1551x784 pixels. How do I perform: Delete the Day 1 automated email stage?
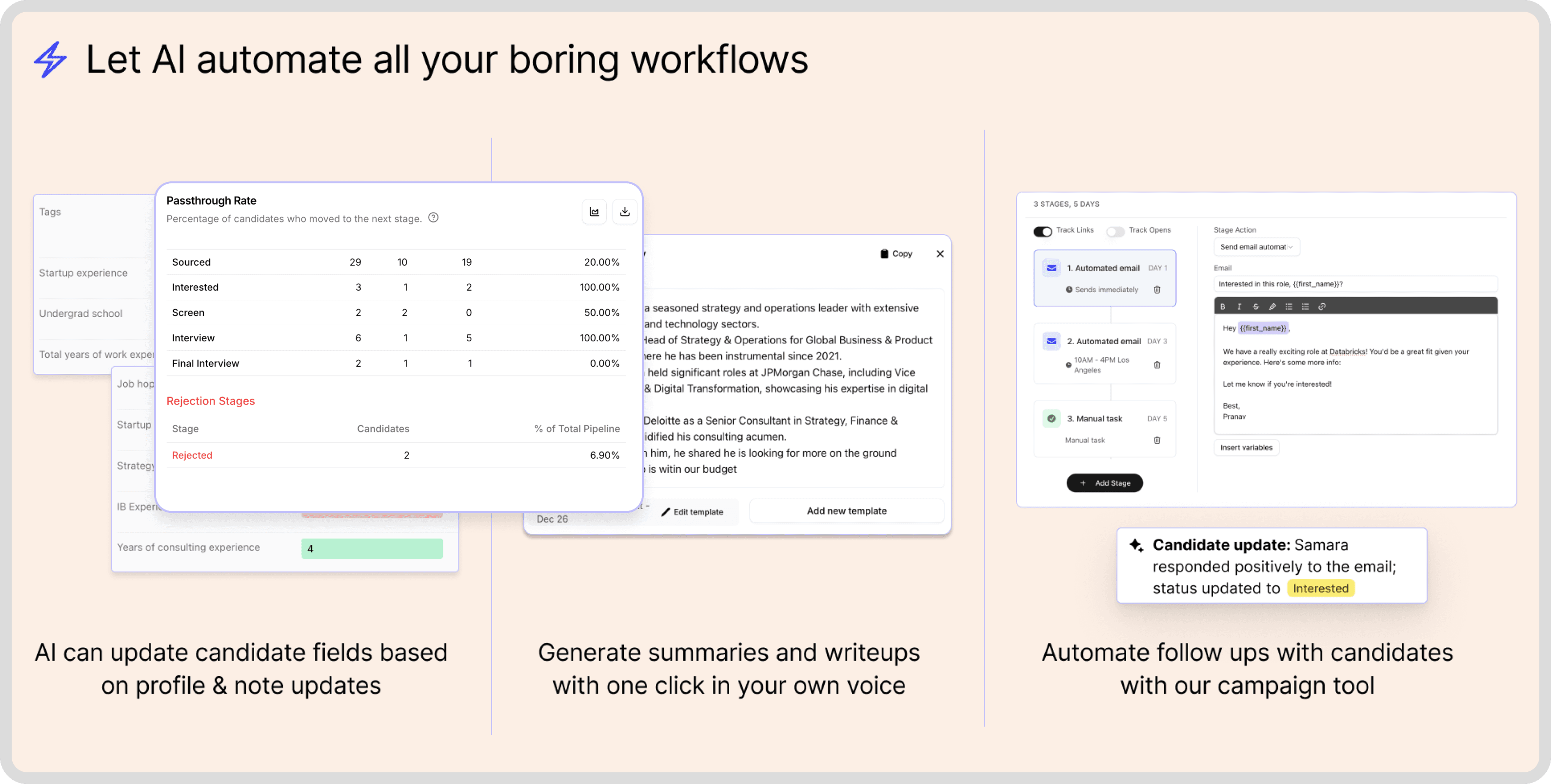click(1156, 290)
